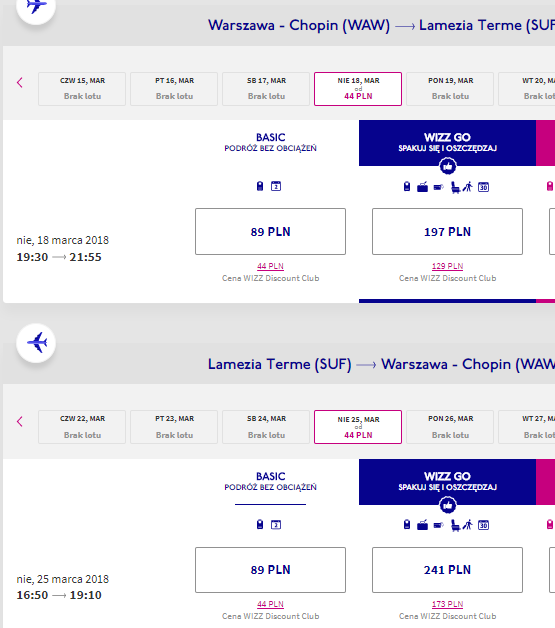Screen dimensions: 555x628
Task: Click the return WIZZ GO 30-day calendar icon
Action: click(483, 525)
